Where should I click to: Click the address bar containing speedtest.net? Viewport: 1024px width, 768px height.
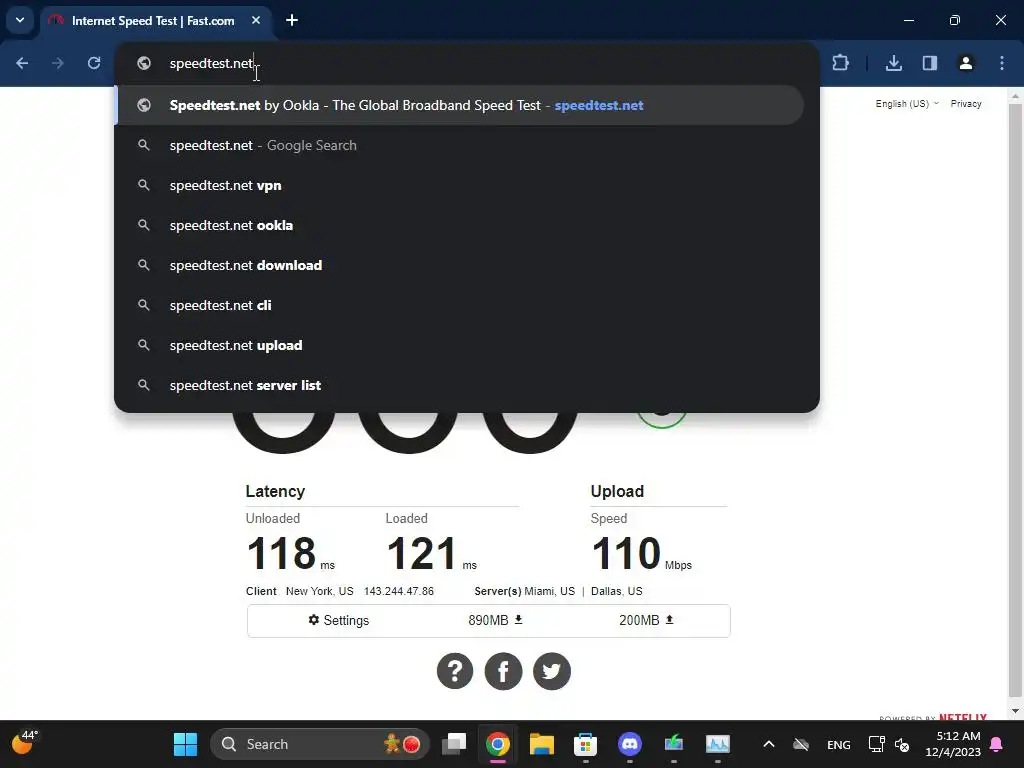[467, 63]
